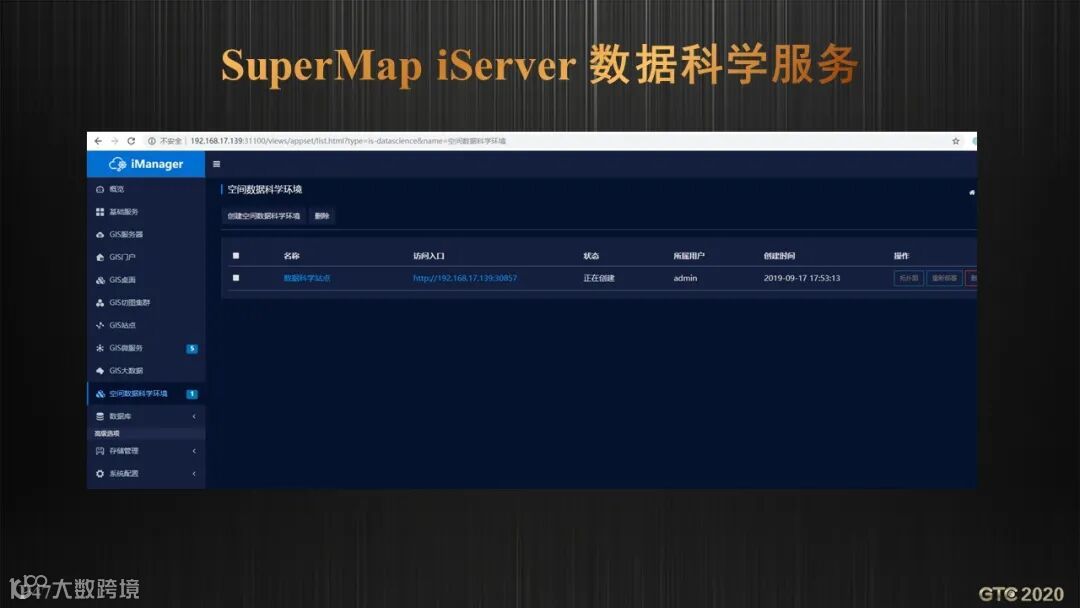Click the second outlined action button in 操作 column

(x=944, y=278)
